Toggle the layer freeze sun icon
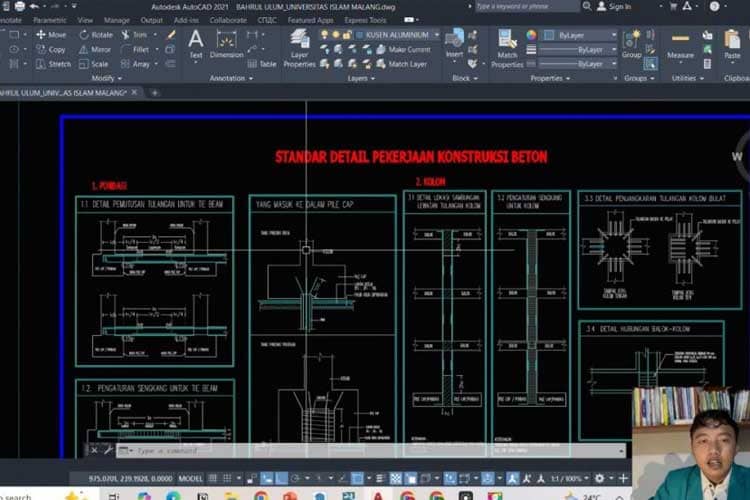The width and height of the screenshot is (750, 500). [336, 34]
